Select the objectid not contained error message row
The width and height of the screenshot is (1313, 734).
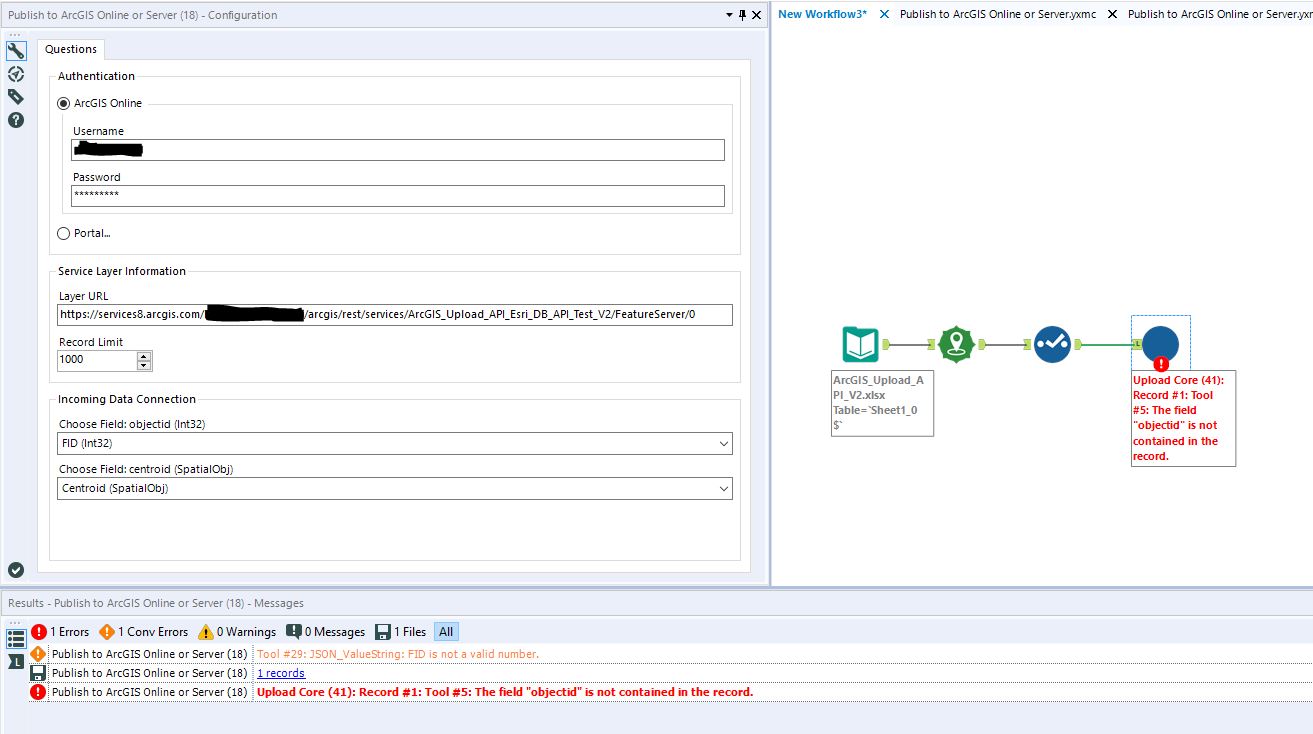[505, 692]
